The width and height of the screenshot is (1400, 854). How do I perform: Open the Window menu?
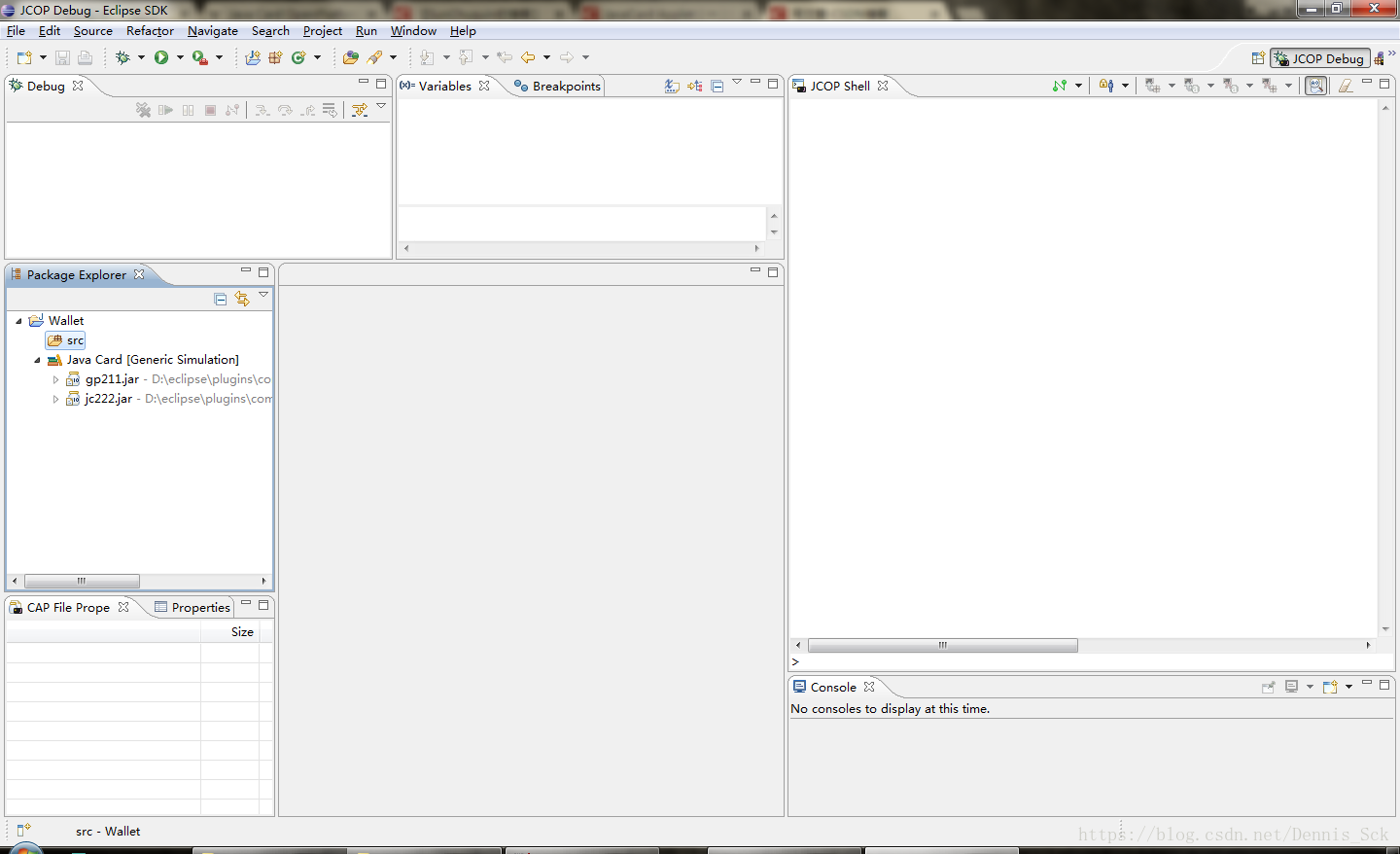(x=413, y=31)
